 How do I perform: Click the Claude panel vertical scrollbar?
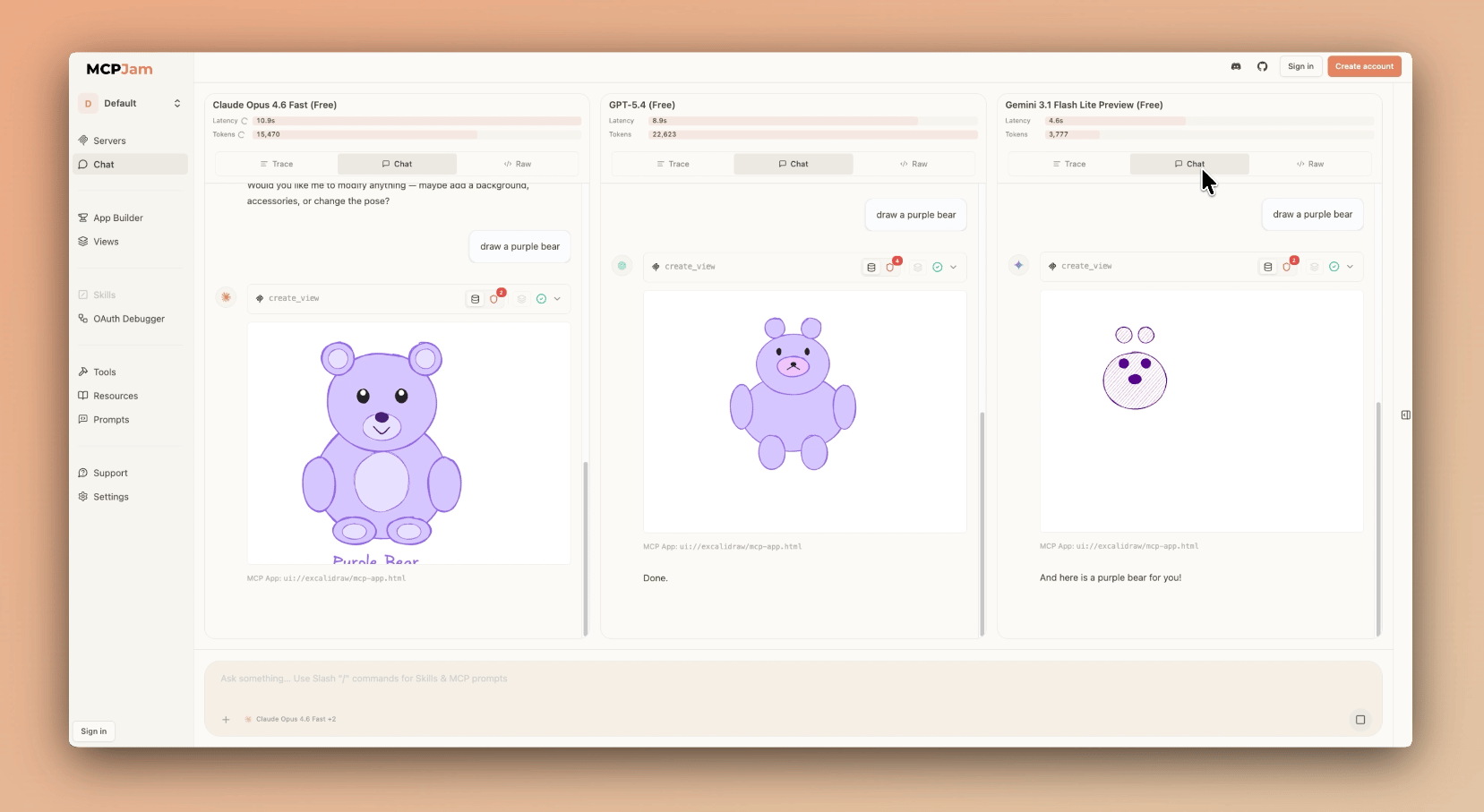tap(586, 549)
